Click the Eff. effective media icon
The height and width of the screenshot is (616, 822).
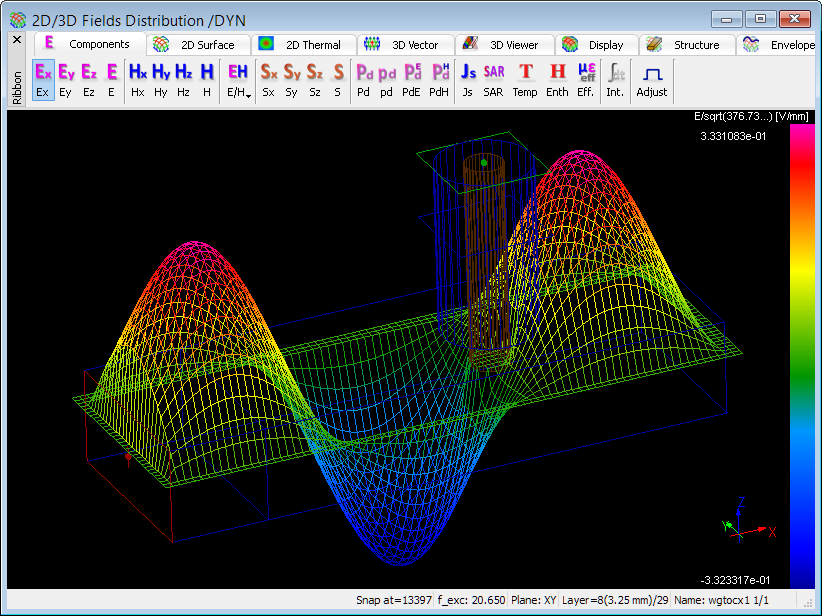[x=586, y=80]
